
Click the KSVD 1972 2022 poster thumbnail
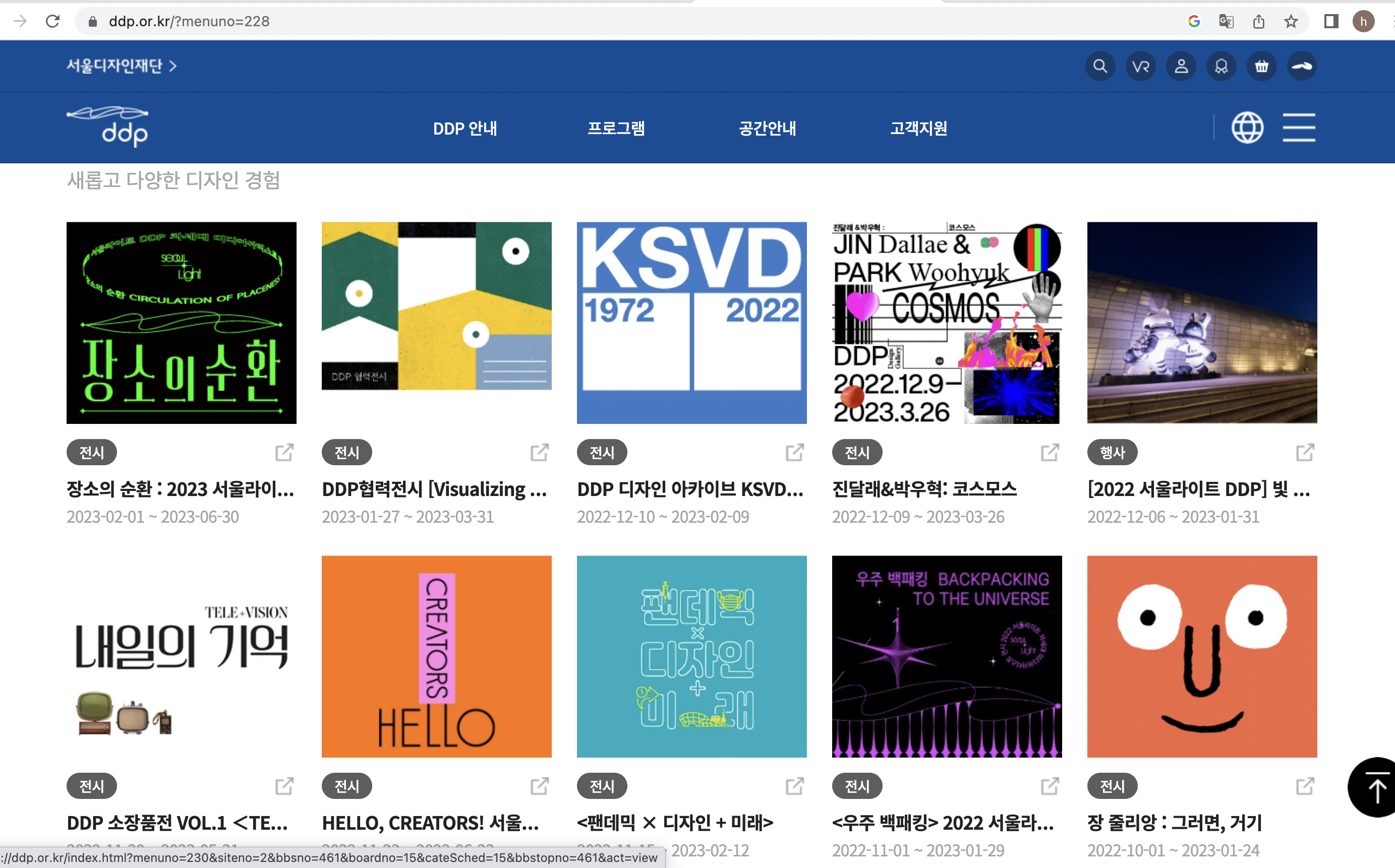691,323
